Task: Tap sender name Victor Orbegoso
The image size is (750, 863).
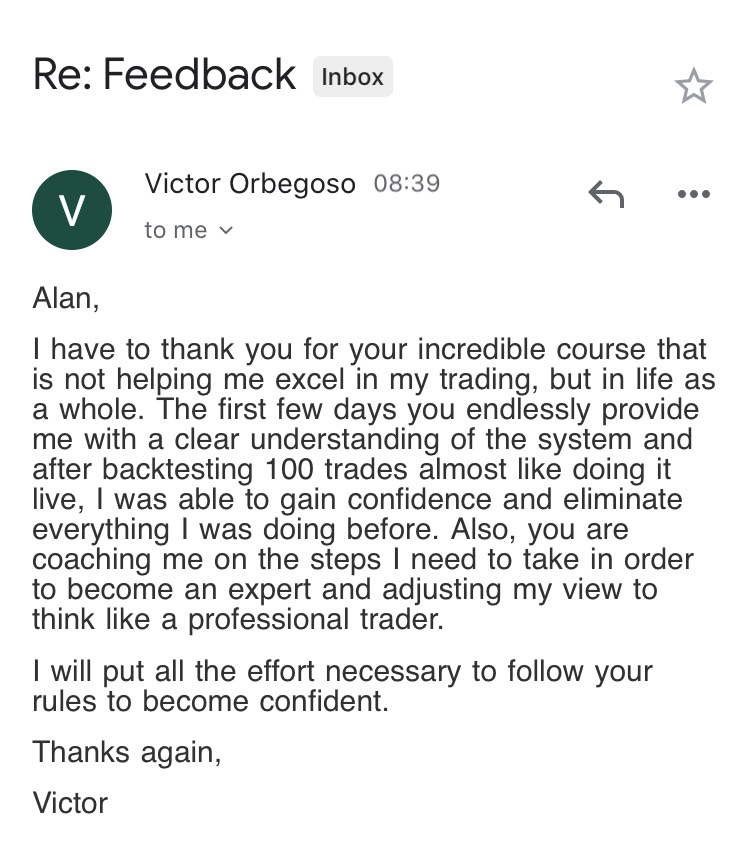Action: point(249,184)
